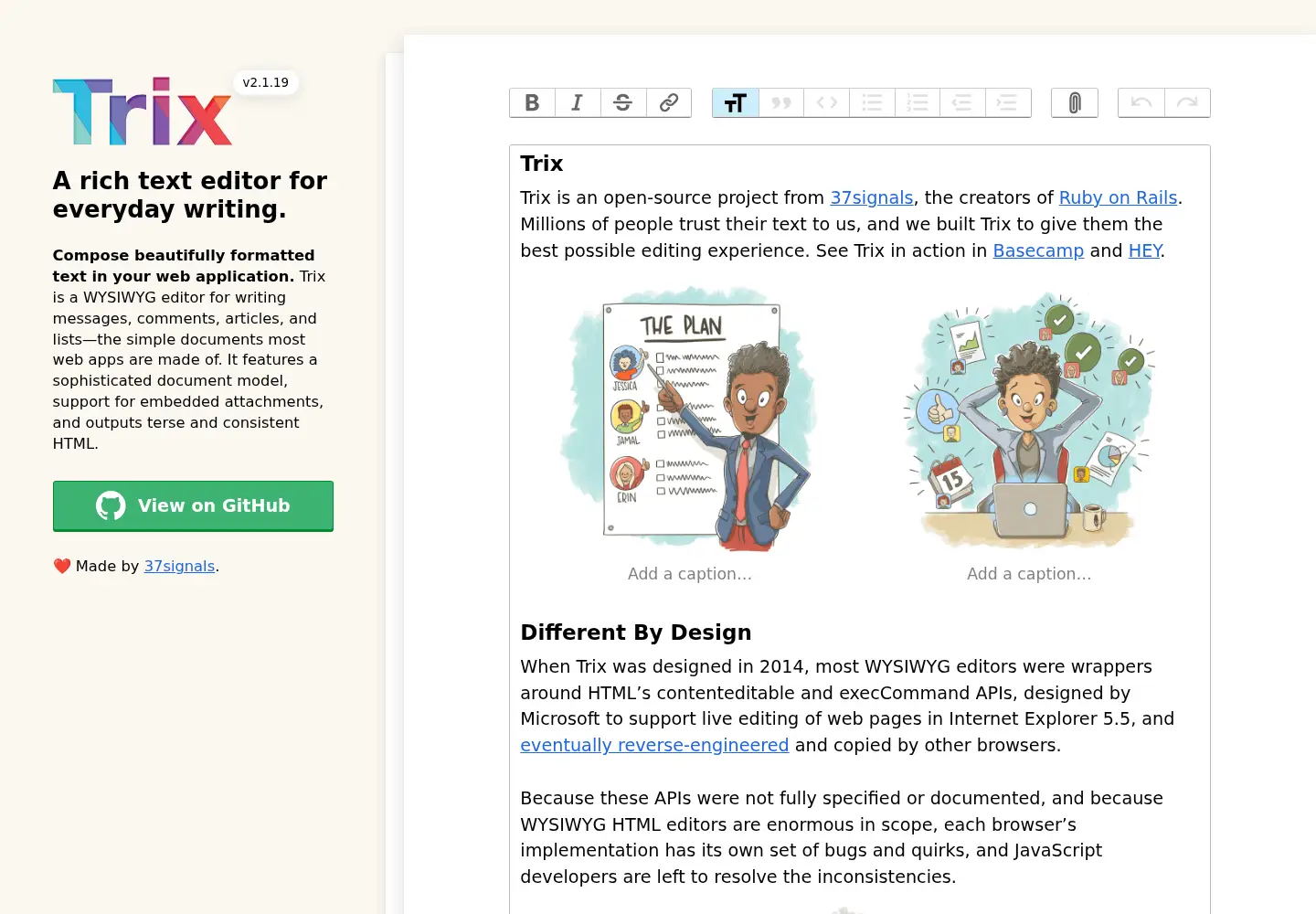Select the laptop worker illustration attachment
Viewport: 1316px width, 914px height.
1029,420
